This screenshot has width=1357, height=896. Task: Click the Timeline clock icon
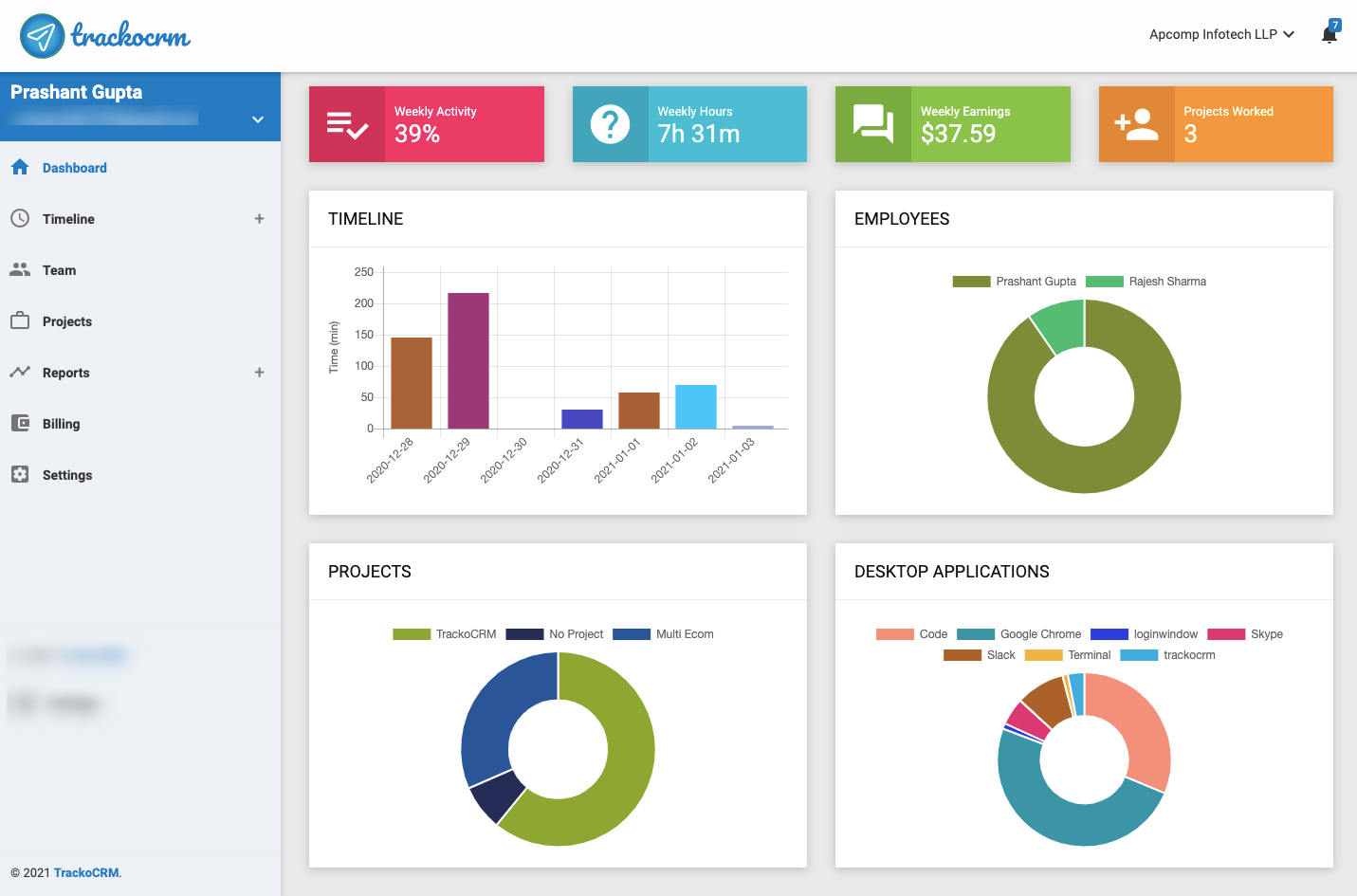(x=20, y=218)
